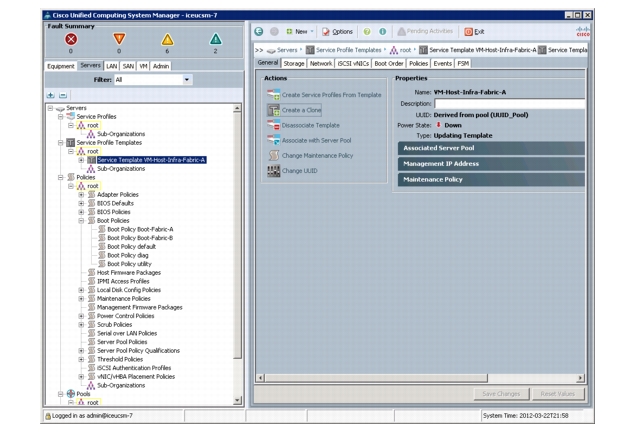Open the Storage tab
This screenshot has height=432, width=640.
pyautogui.click(x=294, y=64)
